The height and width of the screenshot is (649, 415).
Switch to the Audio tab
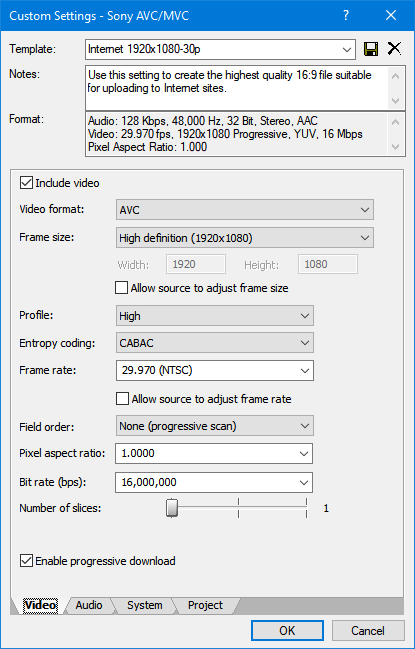(x=89, y=605)
